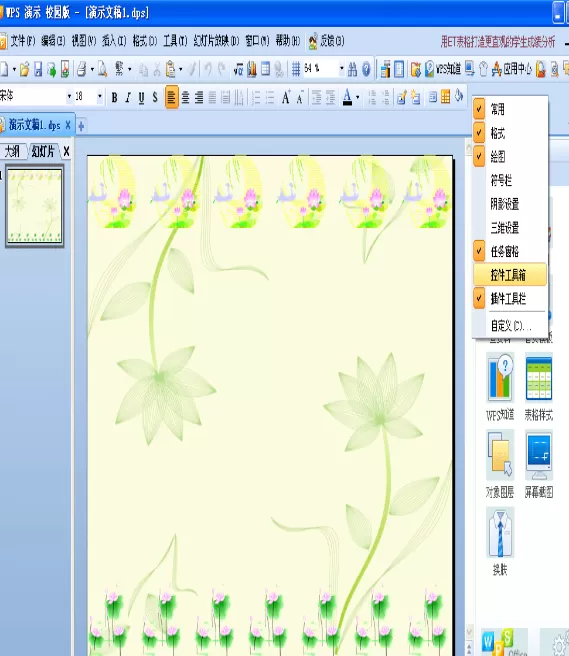Insert a chart with the bar chart icon
This screenshot has height=656, width=569.
[252, 69]
